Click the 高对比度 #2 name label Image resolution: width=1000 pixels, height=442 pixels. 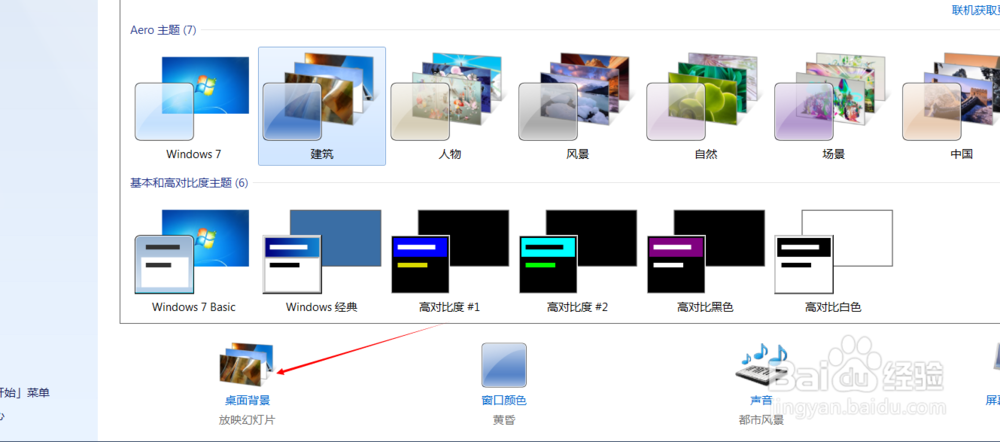point(578,307)
